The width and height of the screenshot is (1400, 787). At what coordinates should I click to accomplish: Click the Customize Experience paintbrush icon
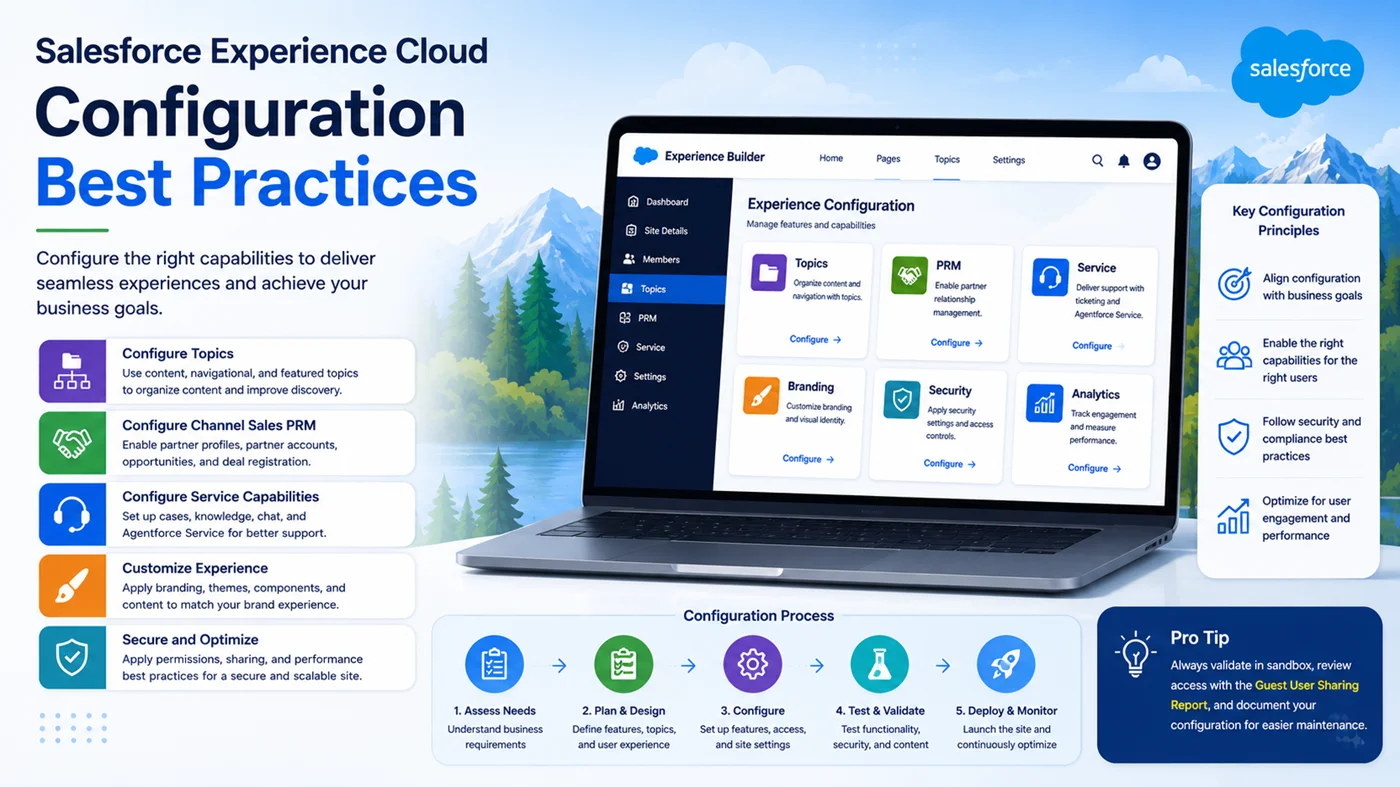[72, 586]
